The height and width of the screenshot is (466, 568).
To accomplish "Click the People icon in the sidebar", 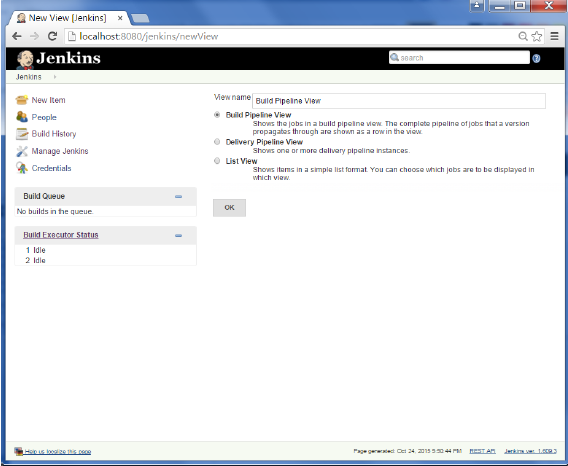I will tap(22, 117).
